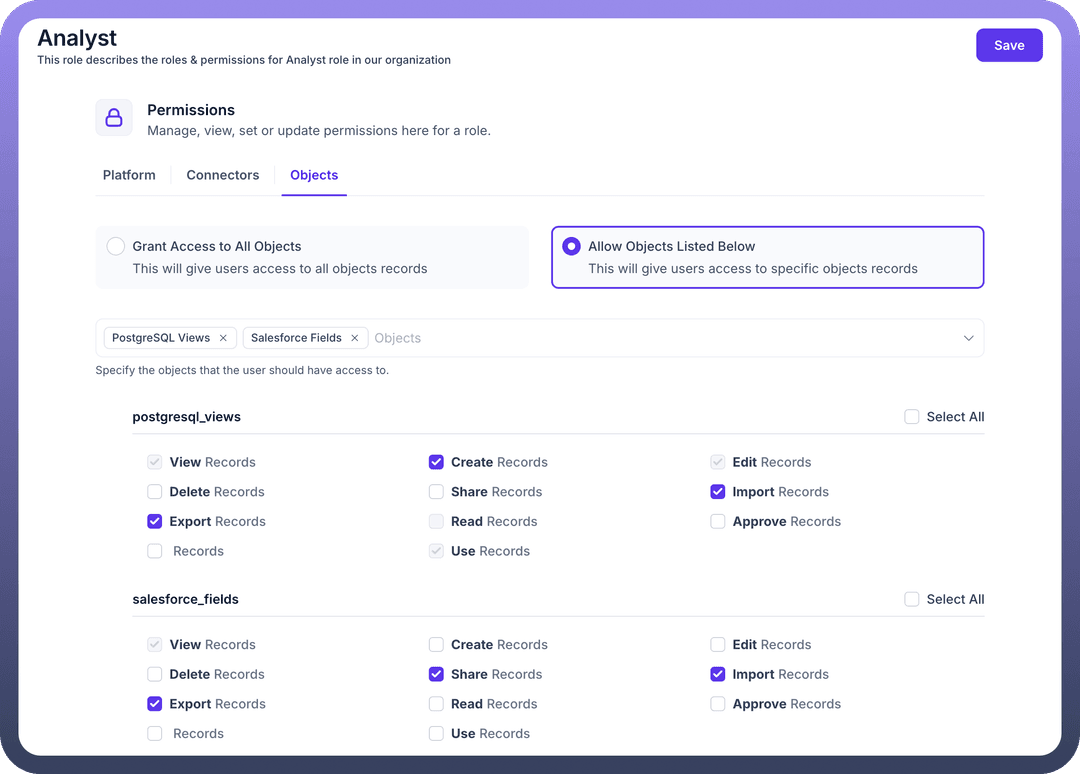Screen dimensions: 1080x774
Task: Click the lock icon beside Permissions
Action: click(x=114, y=118)
